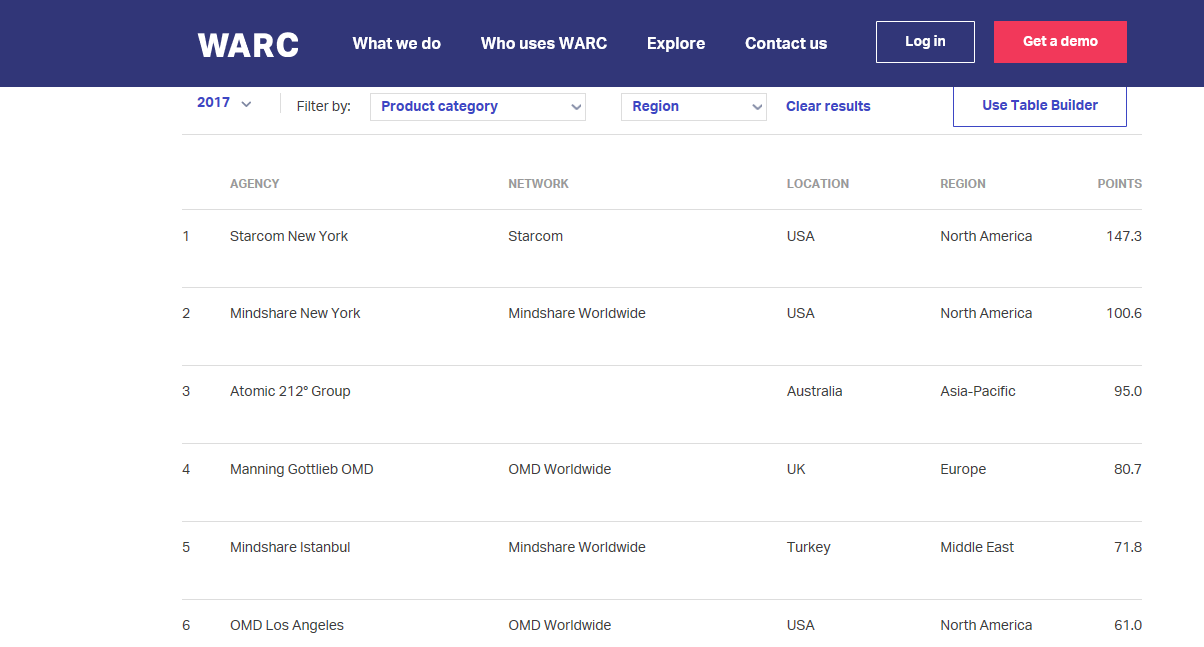Click the WARC logo
The width and height of the screenshot is (1204, 647).
(x=248, y=44)
